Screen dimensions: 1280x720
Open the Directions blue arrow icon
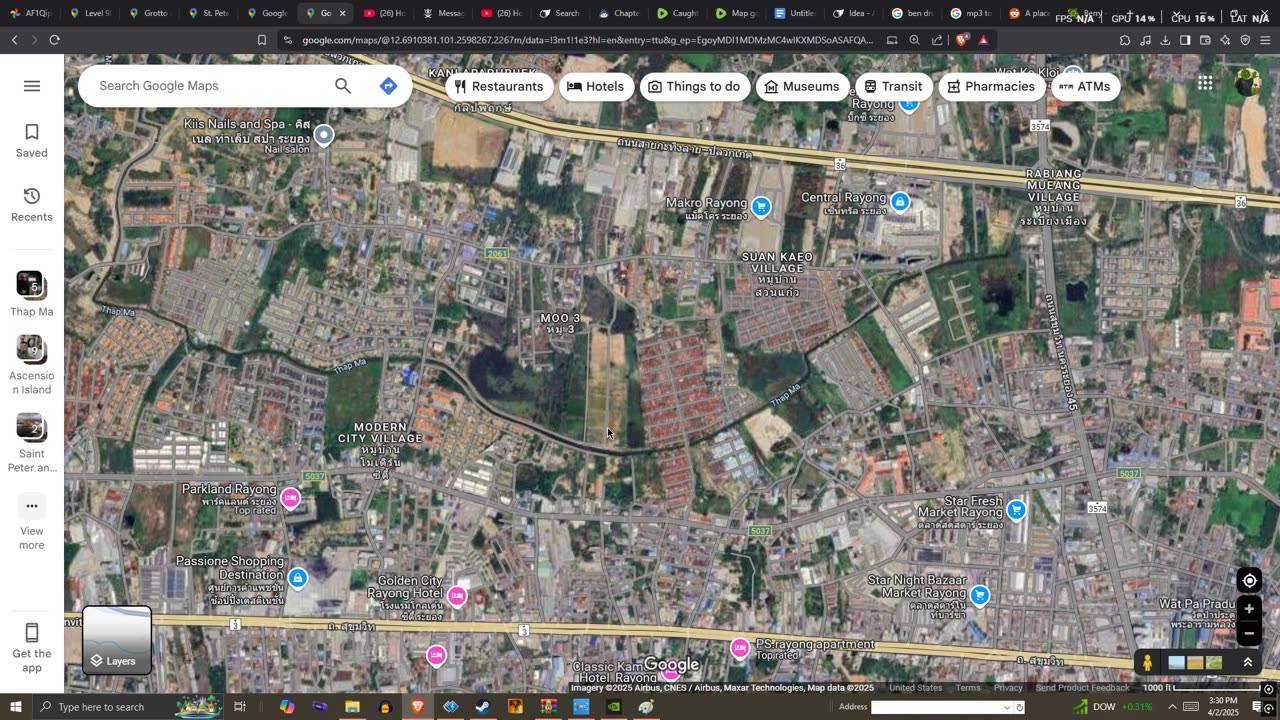(389, 86)
